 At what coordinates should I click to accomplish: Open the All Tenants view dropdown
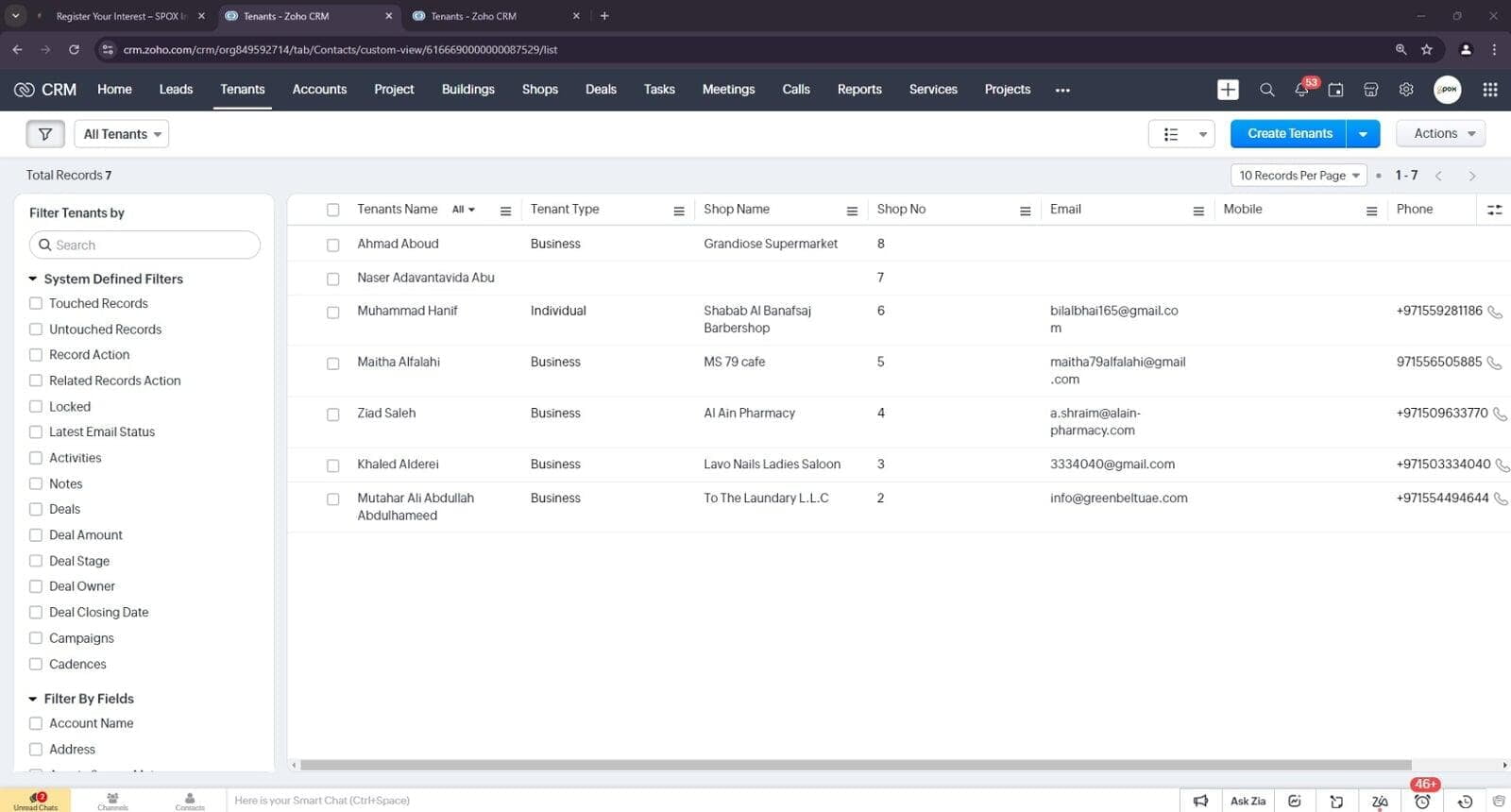(122, 134)
